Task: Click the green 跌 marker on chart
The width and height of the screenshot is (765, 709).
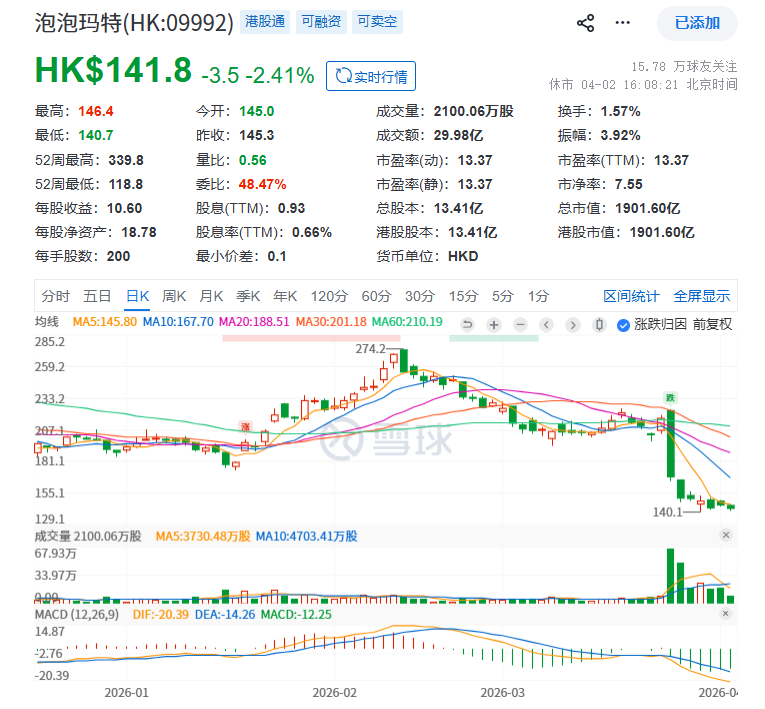Action: [x=670, y=398]
